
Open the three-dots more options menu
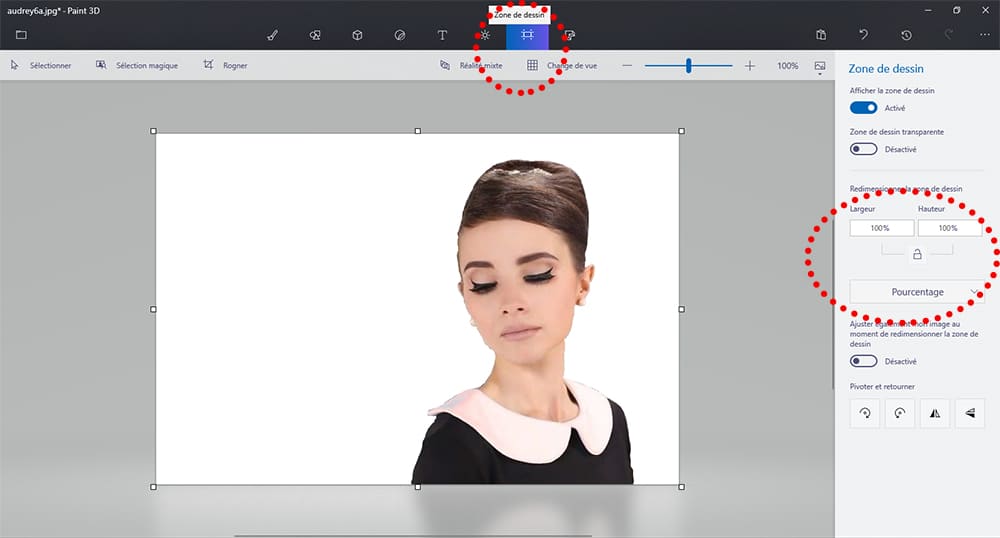tap(985, 35)
